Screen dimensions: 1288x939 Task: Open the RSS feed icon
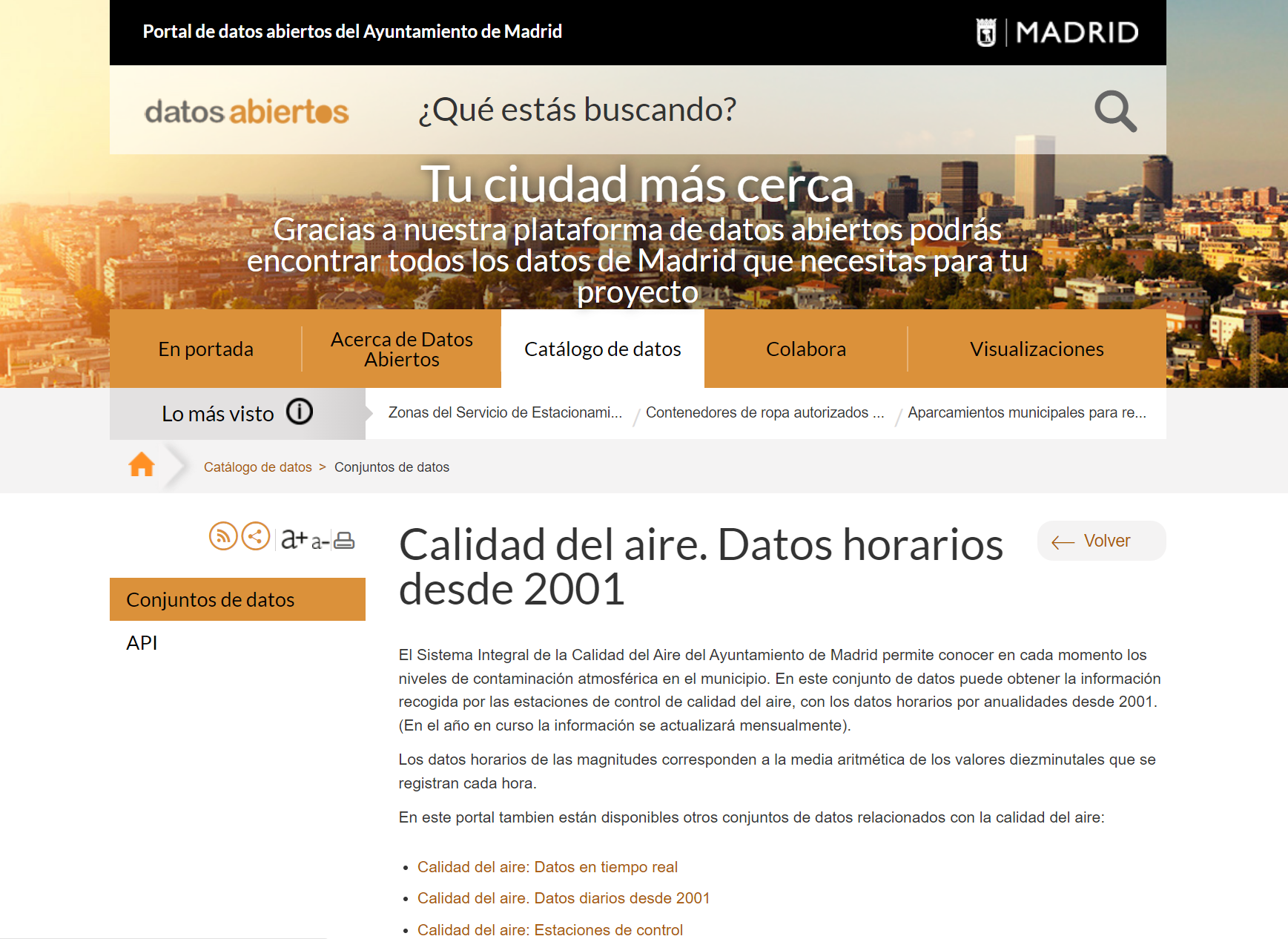coord(223,536)
